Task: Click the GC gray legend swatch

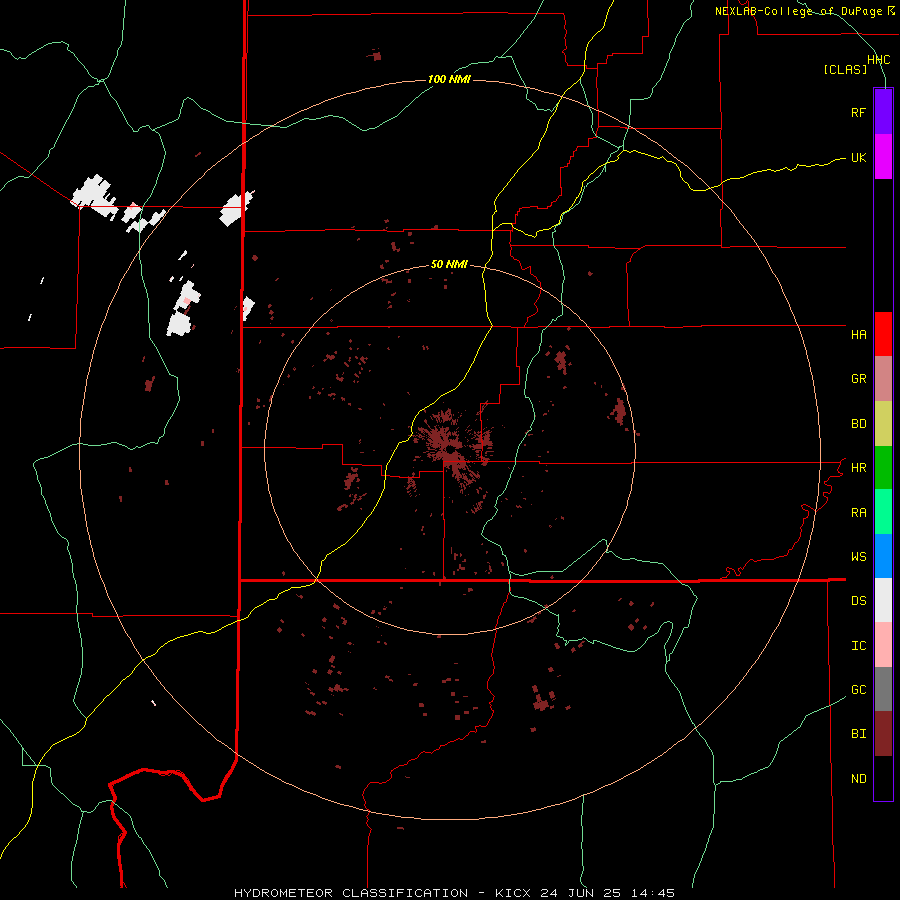Action: click(883, 689)
